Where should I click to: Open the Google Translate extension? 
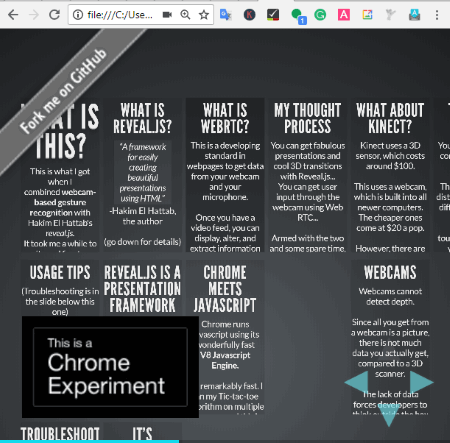226,15
